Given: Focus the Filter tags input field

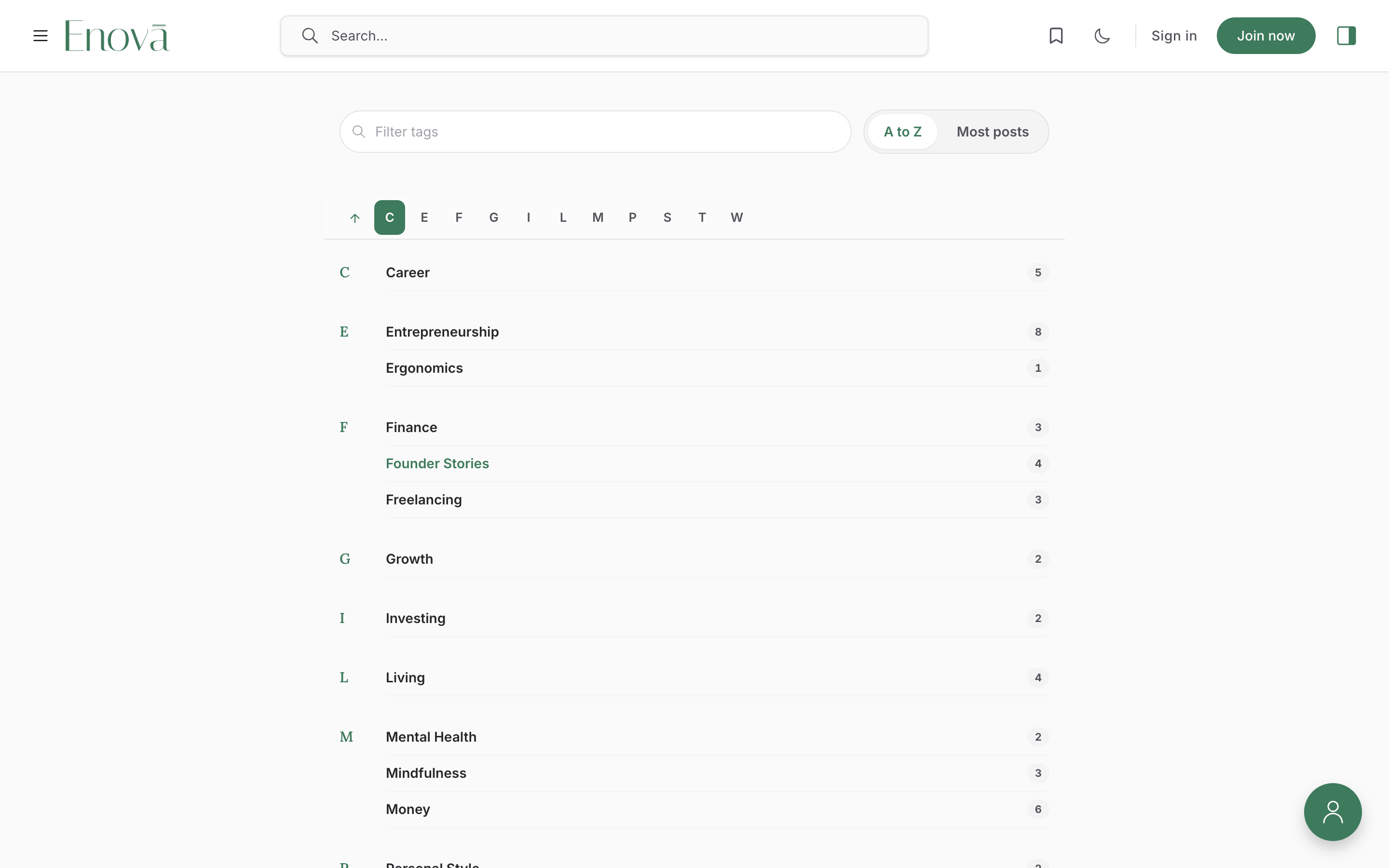Looking at the screenshot, I should tap(595, 132).
